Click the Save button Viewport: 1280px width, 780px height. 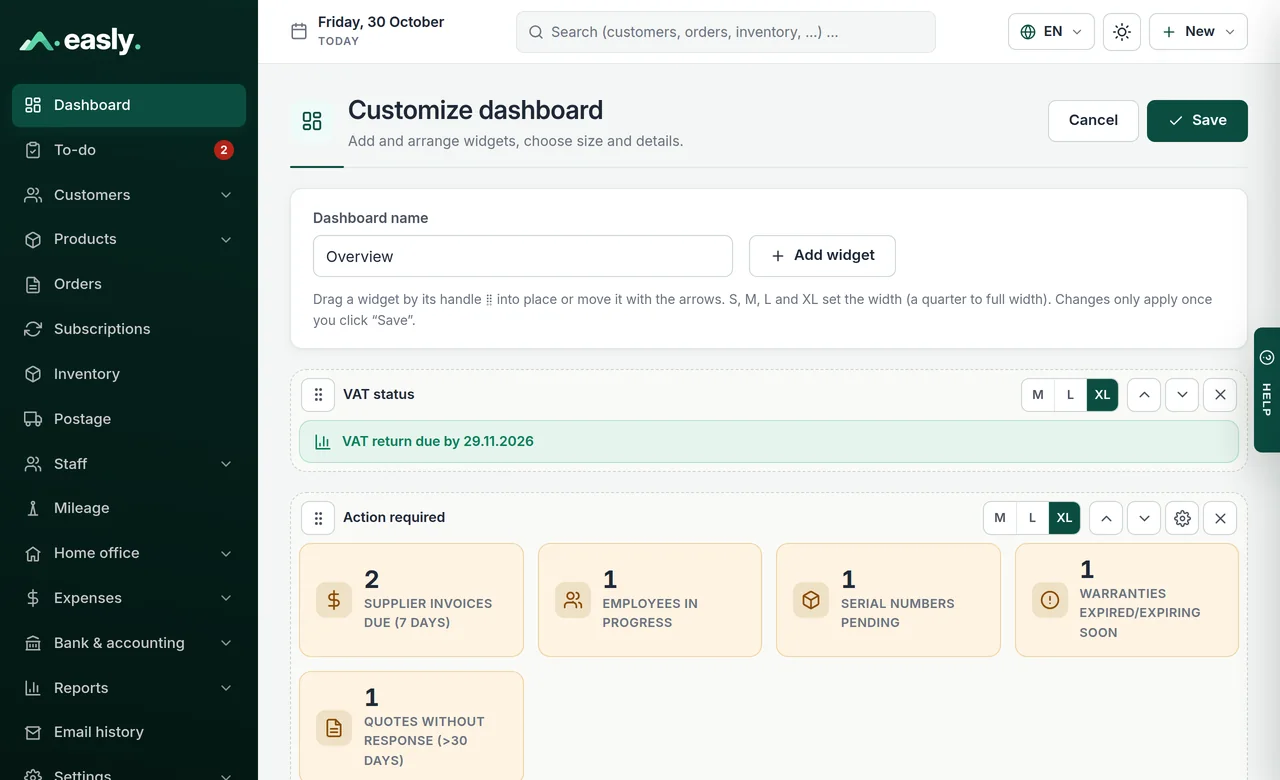(x=1197, y=121)
